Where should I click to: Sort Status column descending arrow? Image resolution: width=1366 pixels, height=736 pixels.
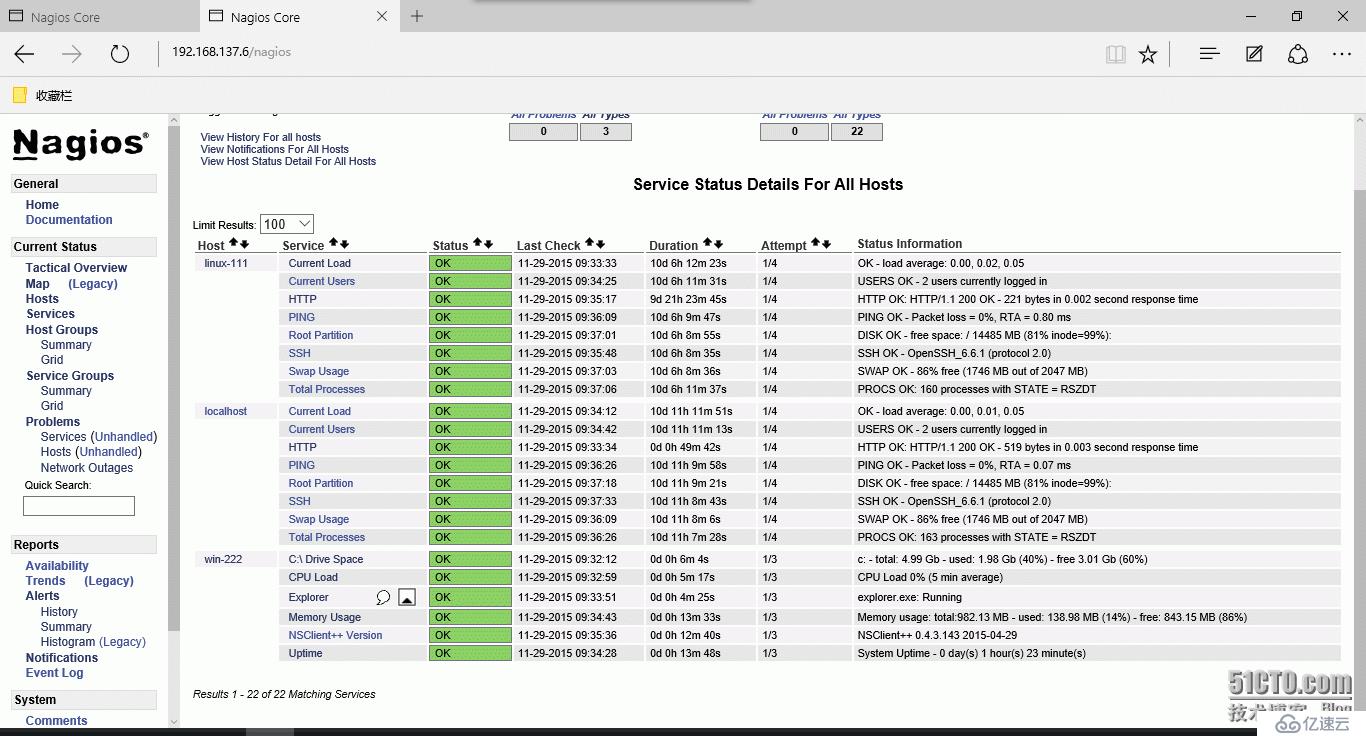489,243
